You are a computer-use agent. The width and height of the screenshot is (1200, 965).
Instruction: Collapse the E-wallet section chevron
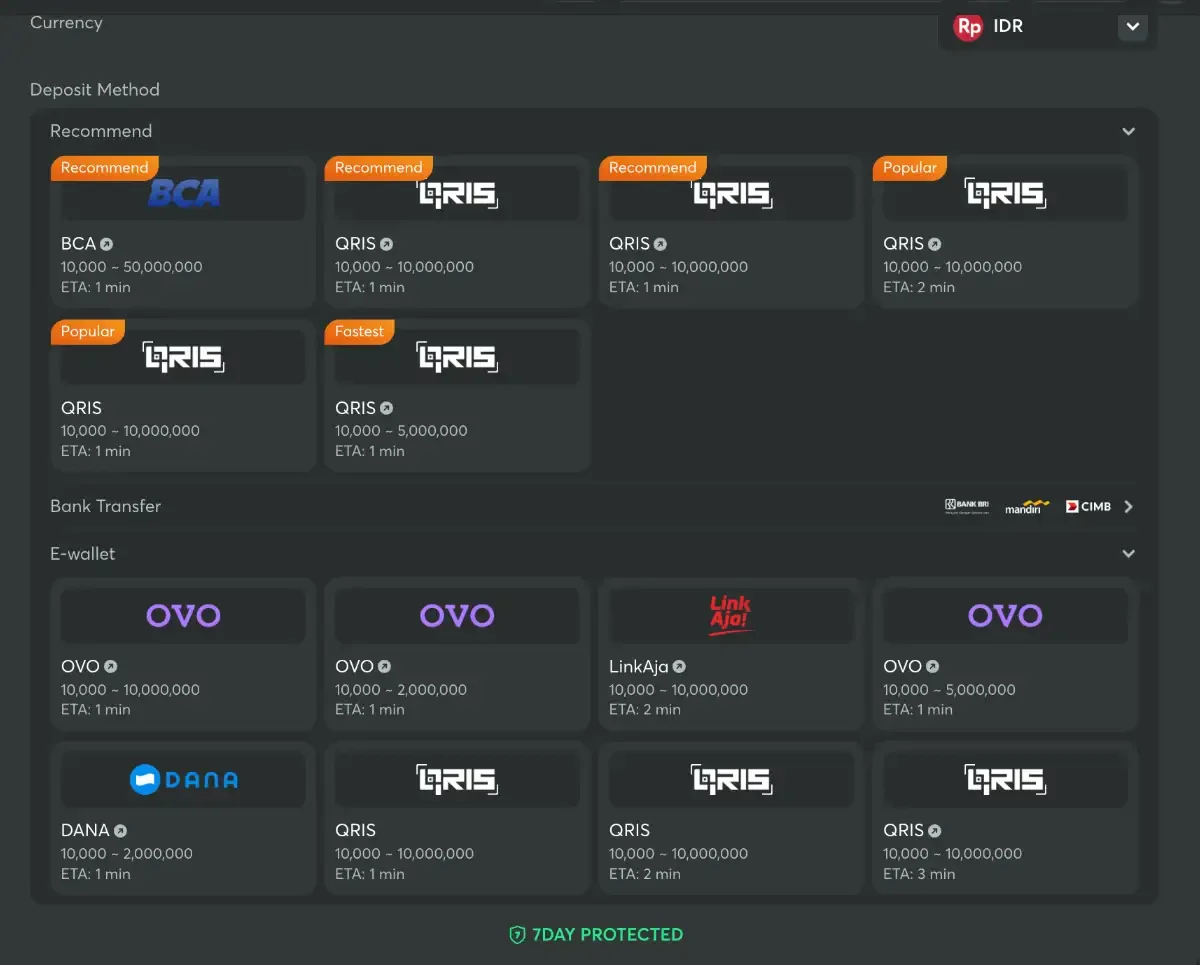click(x=1128, y=553)
